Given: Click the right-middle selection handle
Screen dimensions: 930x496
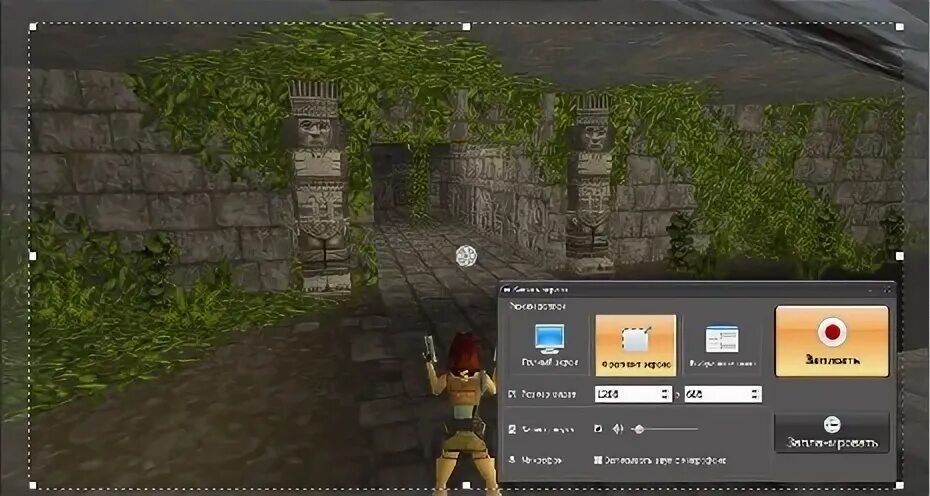Looking at the screenshot, I should [900, 256].
